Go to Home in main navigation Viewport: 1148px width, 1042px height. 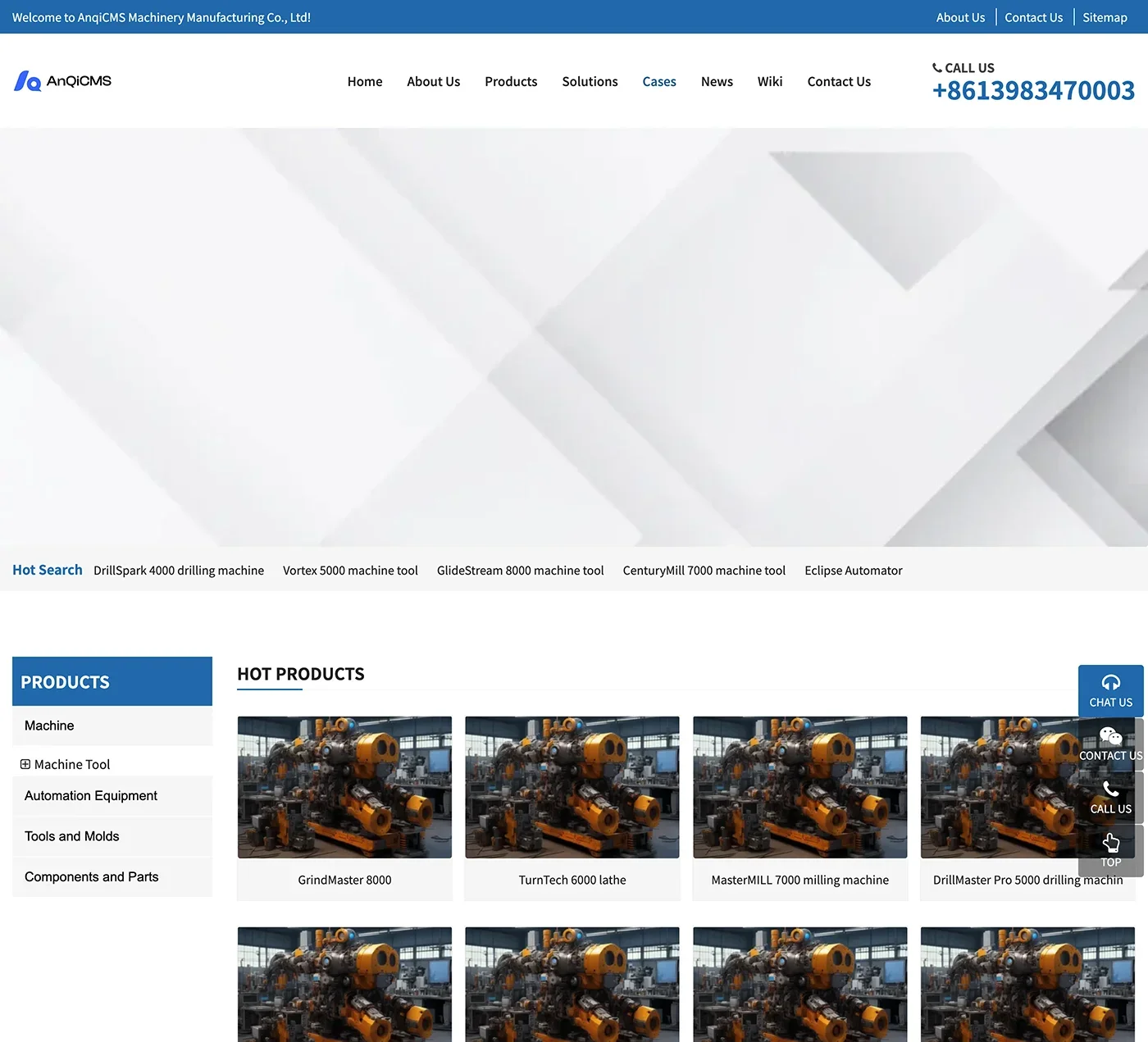coord(365,81)
